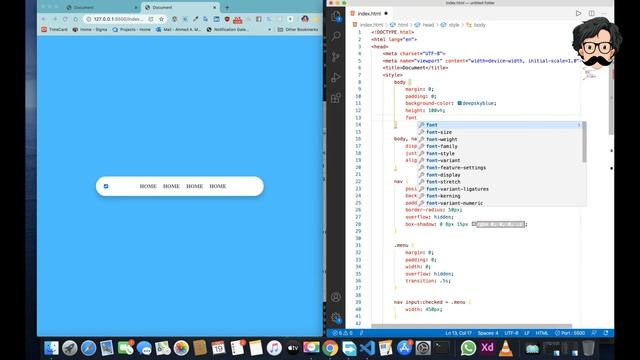This screenshot has height=360, width=640.
Task: Choose font-size from the suggestion list
Action: point(439,132)
